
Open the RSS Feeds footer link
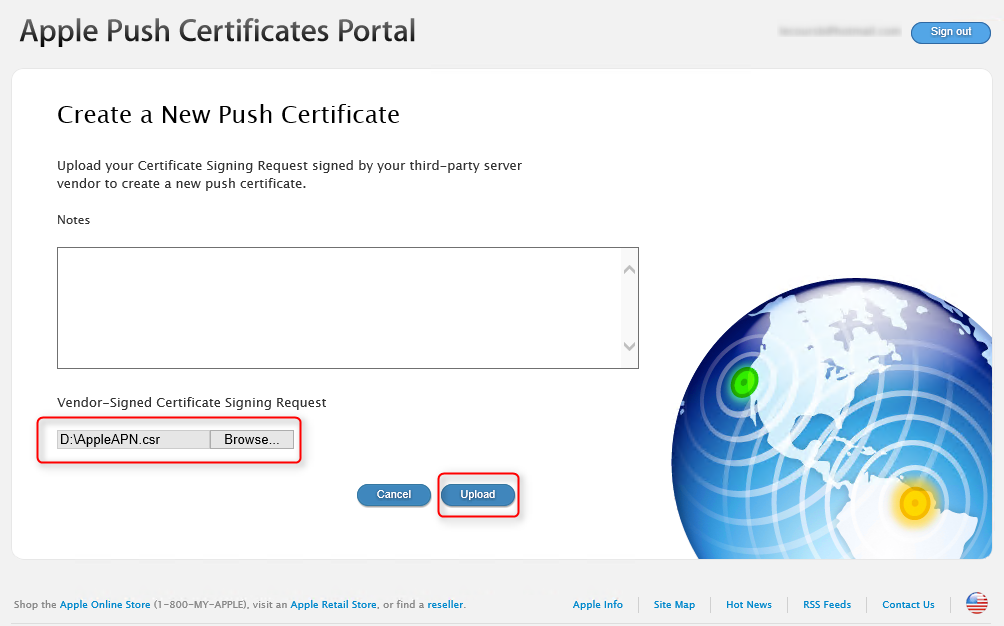[827, 604]
